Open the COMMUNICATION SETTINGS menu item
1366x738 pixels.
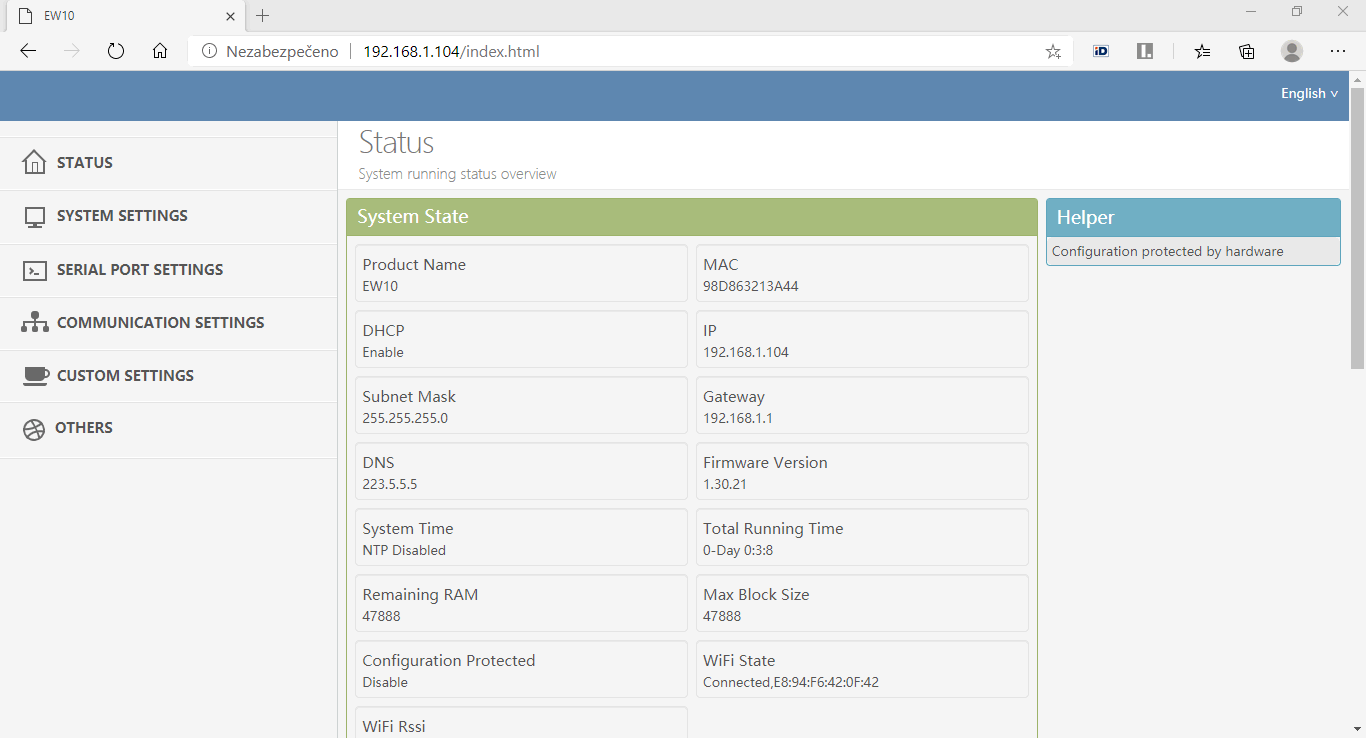click(x=160, y=323)
